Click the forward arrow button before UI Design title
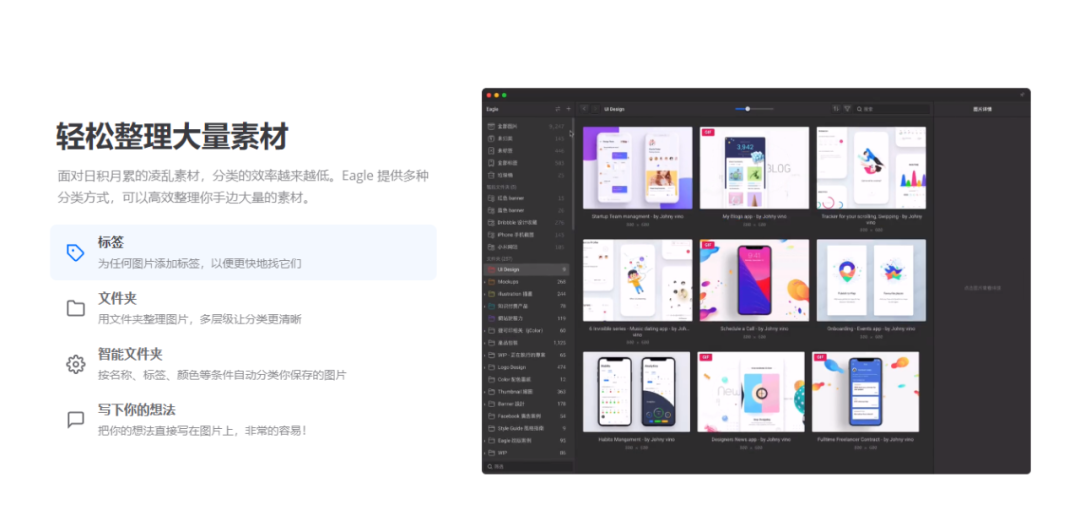Screen dimensions: 1080x521 tap(595, 109)
